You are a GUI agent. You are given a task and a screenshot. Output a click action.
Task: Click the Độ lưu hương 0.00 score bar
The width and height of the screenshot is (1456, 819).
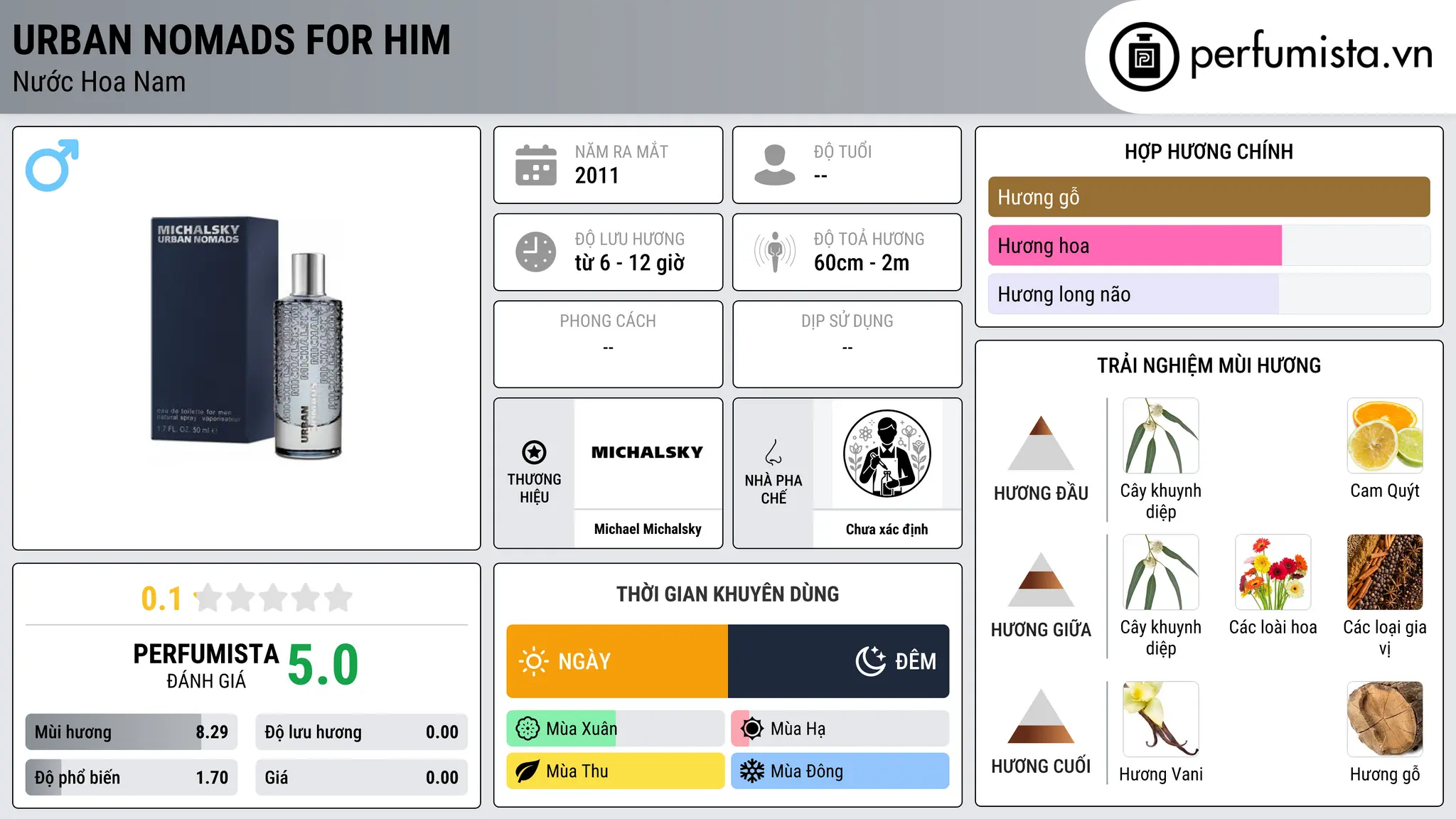[x=362, y=732]
